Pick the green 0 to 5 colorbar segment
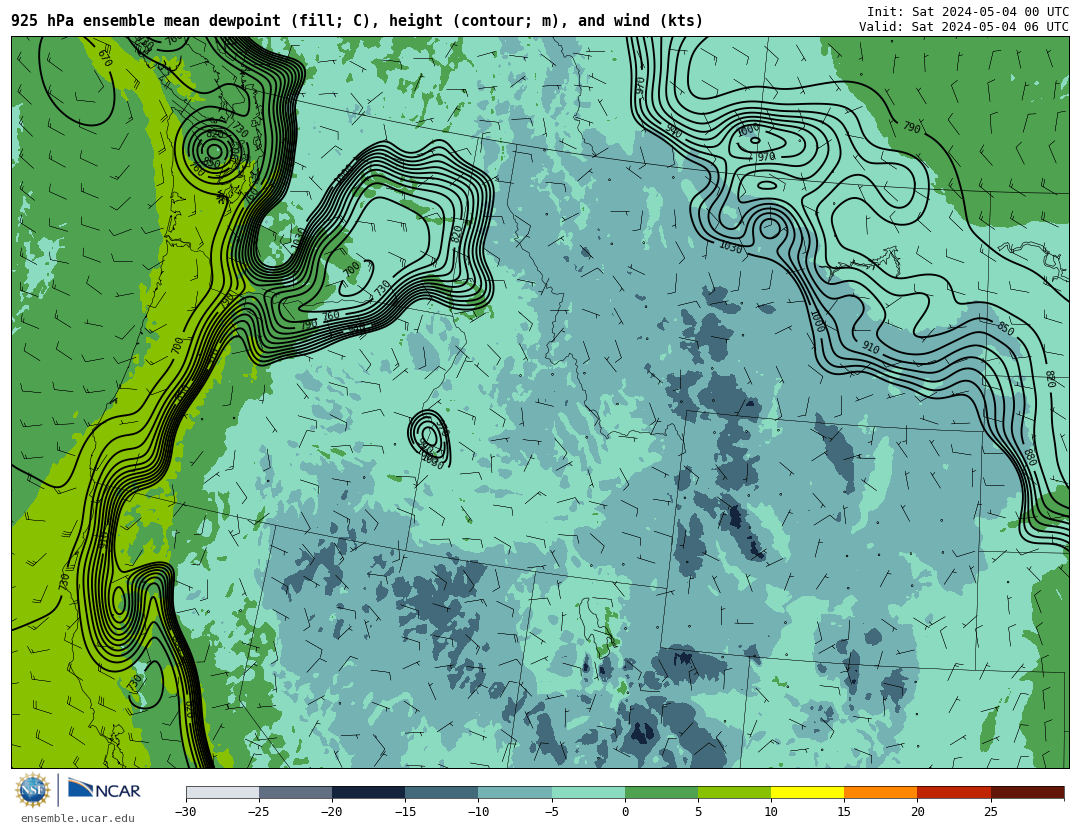The width and height of the screenshot is (1080, 831). (661, 793)
